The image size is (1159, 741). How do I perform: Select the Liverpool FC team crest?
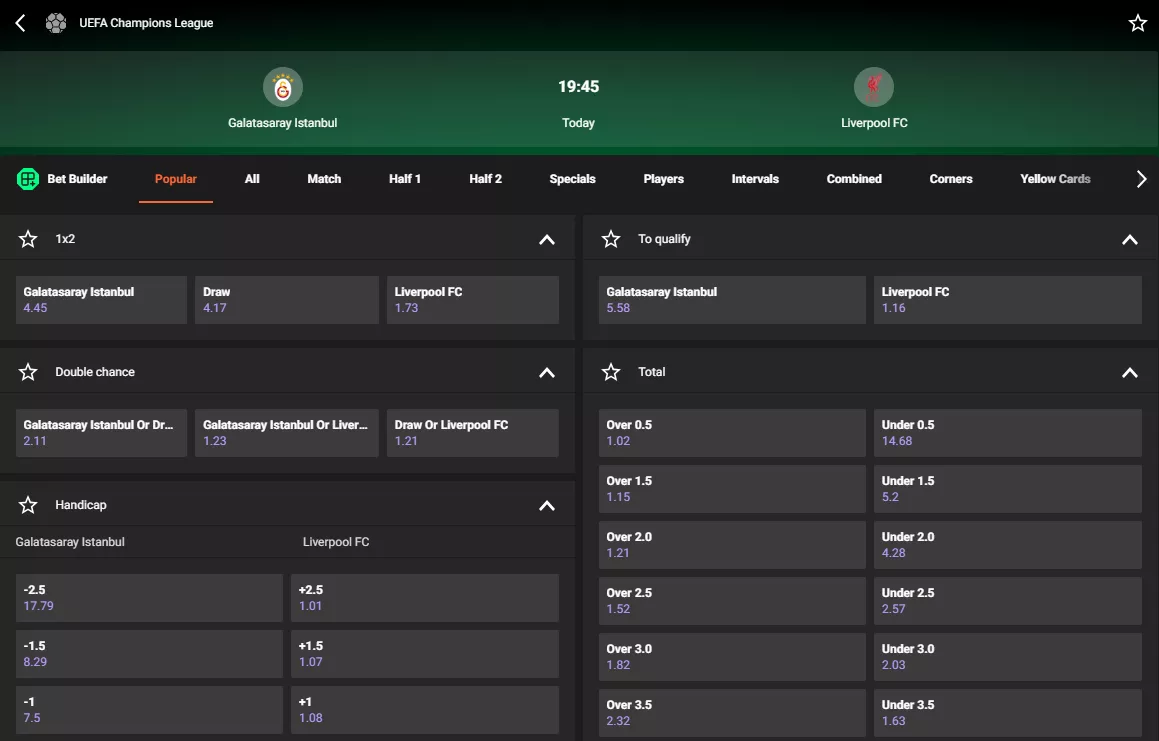873,87
